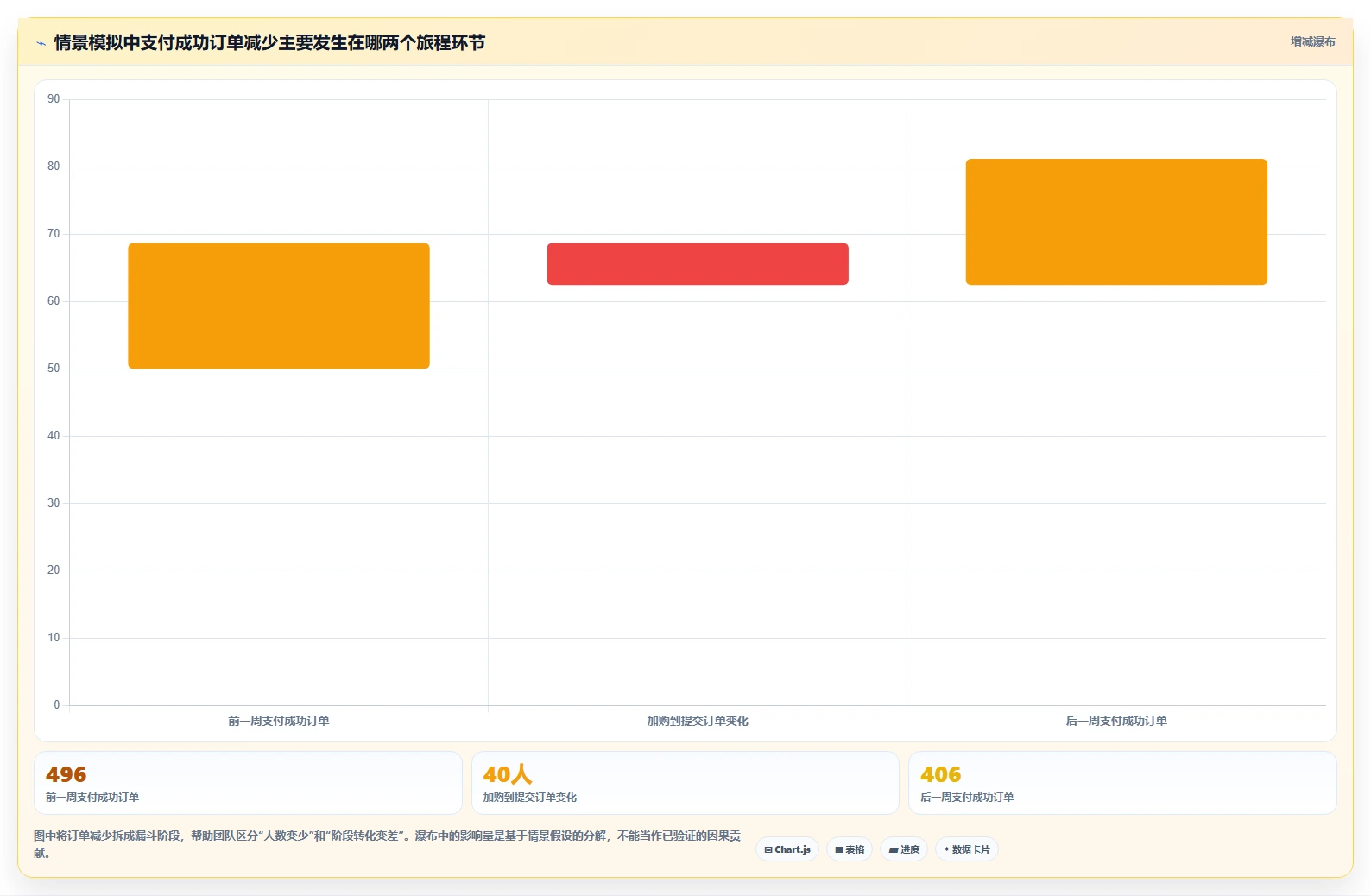Click x-axis label 加购到提交订单变化
Image resolution: width=1371 pixels, height=896 pixels.
pyautogui.click(x=698, y=721)
